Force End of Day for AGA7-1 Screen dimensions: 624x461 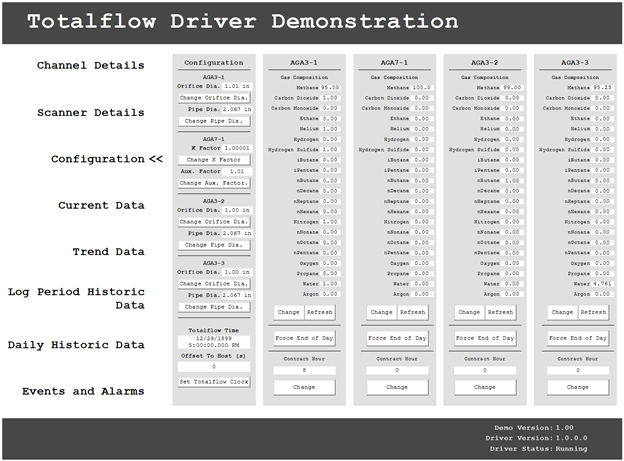[397, 338]
